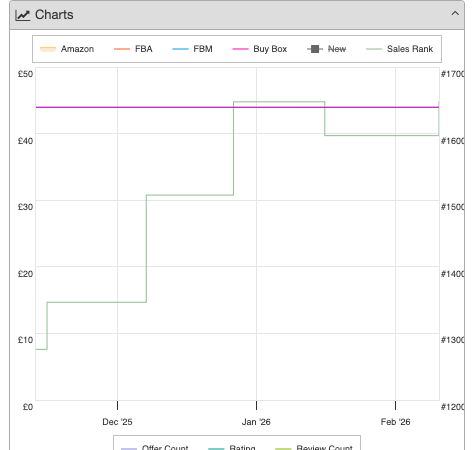The height and width of the screenshot is (450, 474).
Task: Click the £10 price axis label
Action: (x=25, y=340)
